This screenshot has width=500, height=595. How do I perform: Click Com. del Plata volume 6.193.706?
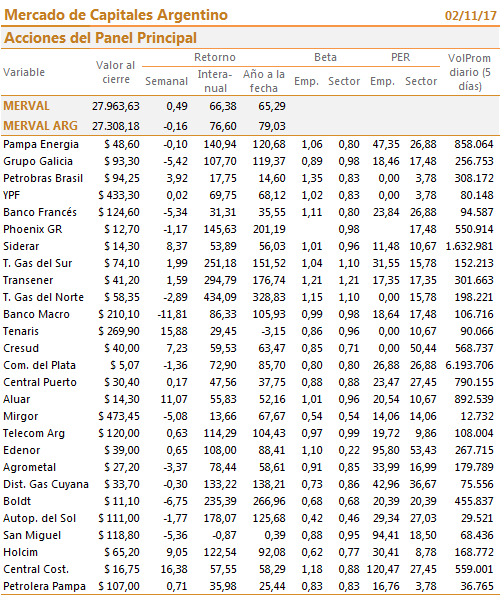click(469, 365)
